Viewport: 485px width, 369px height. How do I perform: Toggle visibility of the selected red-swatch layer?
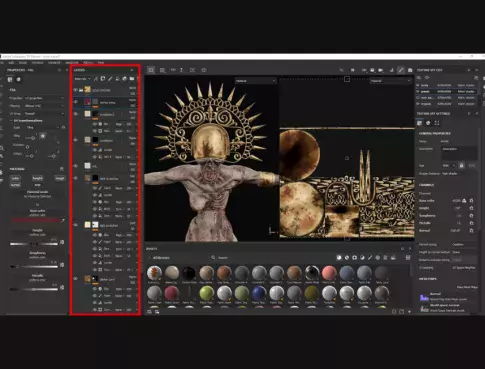tap(76, 102)
